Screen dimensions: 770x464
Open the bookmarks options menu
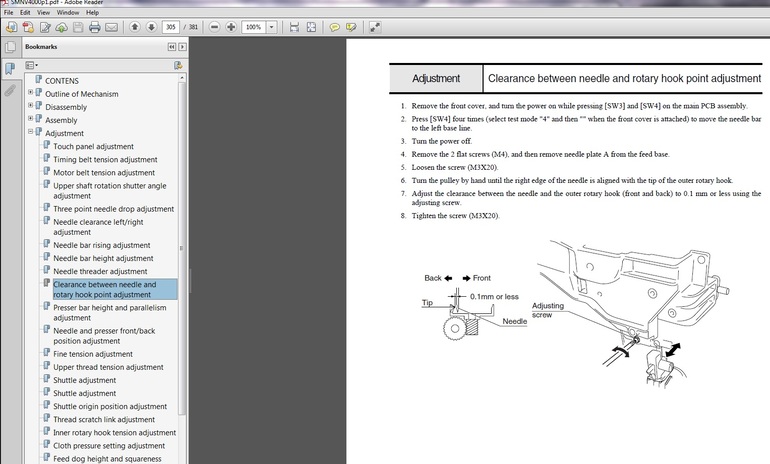31,65
